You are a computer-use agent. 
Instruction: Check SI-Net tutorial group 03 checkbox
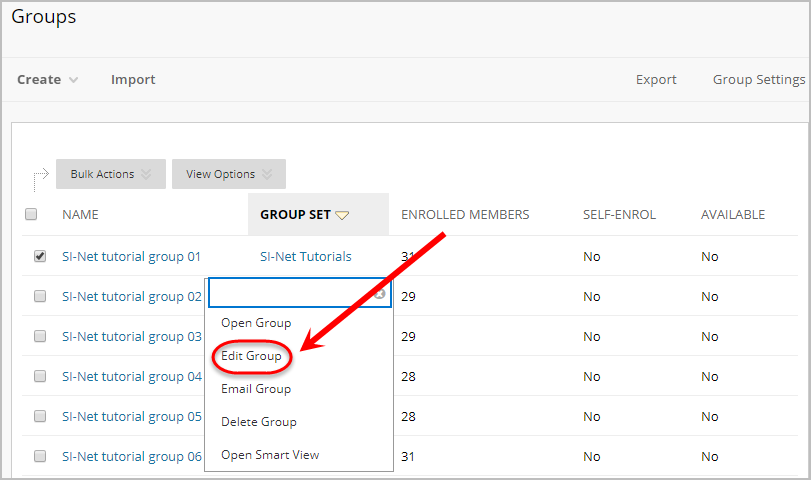tap(40, 336)
